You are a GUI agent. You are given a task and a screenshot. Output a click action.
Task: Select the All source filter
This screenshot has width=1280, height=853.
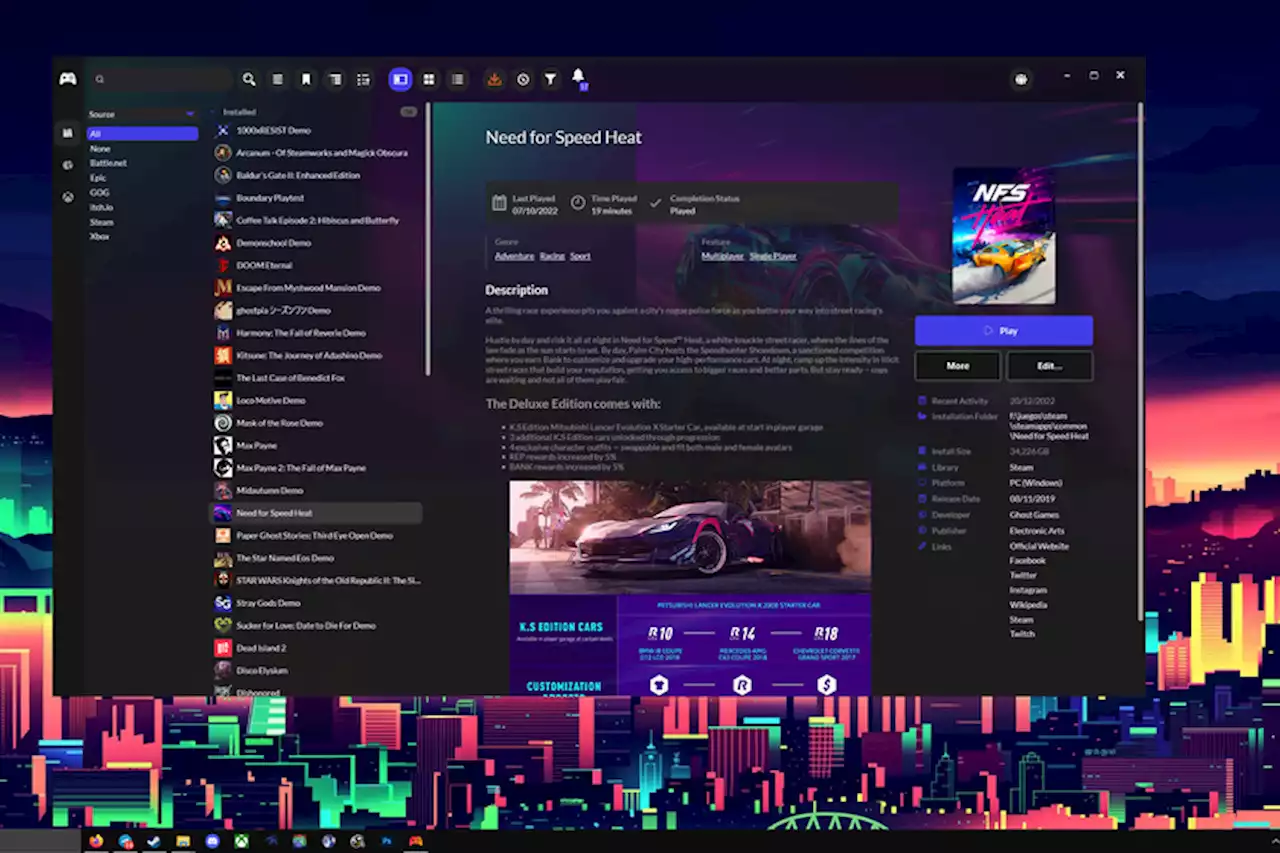point(142,133)
